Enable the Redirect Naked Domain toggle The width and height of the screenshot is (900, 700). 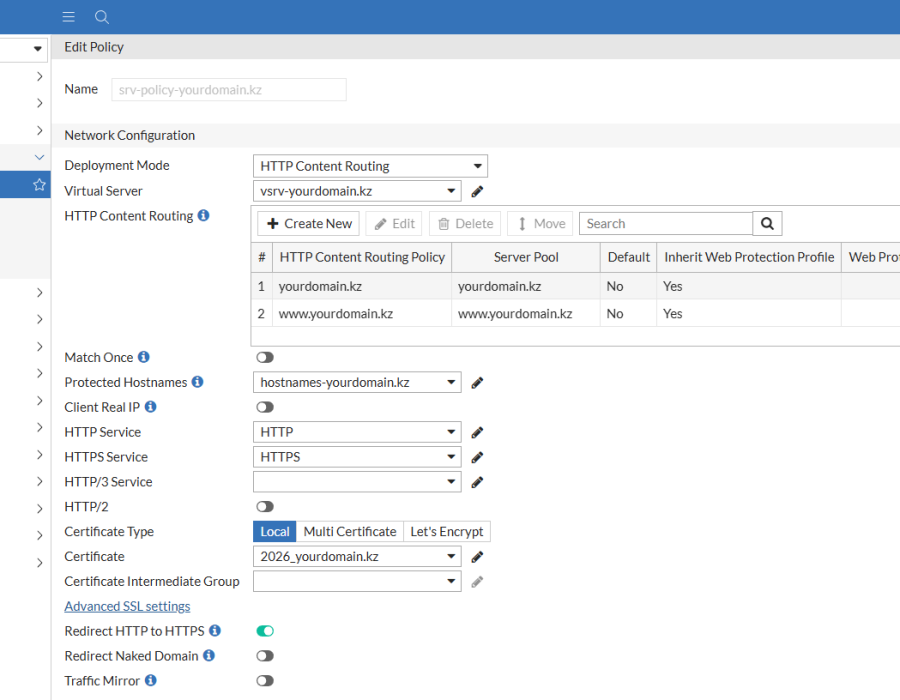point(265,656)
